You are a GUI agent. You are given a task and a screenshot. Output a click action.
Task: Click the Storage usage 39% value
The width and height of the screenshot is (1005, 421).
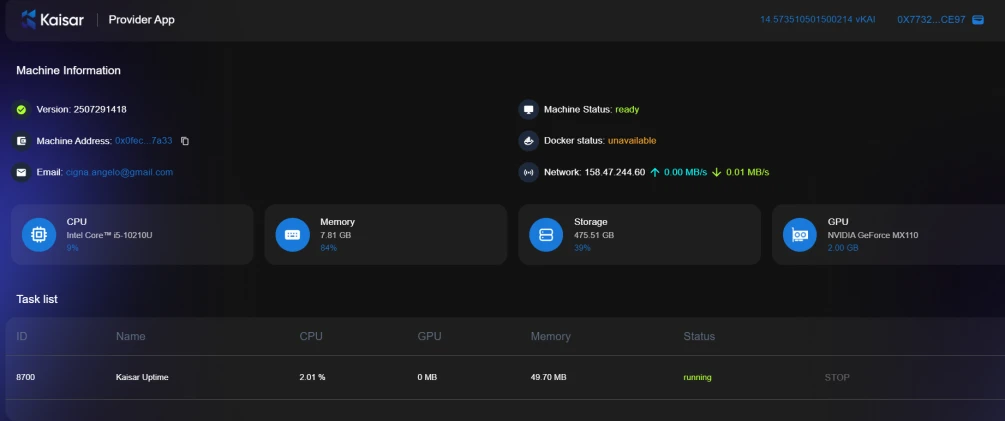point(582,248)
